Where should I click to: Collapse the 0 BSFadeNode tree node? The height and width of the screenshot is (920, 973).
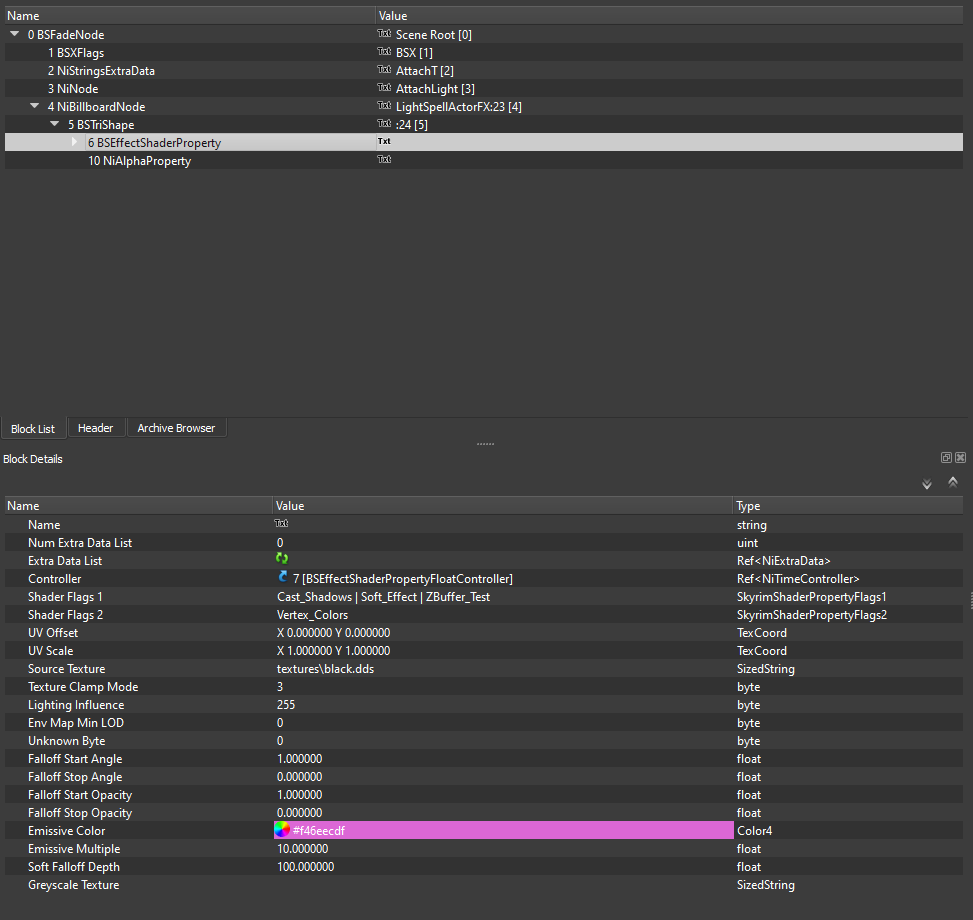14,35
